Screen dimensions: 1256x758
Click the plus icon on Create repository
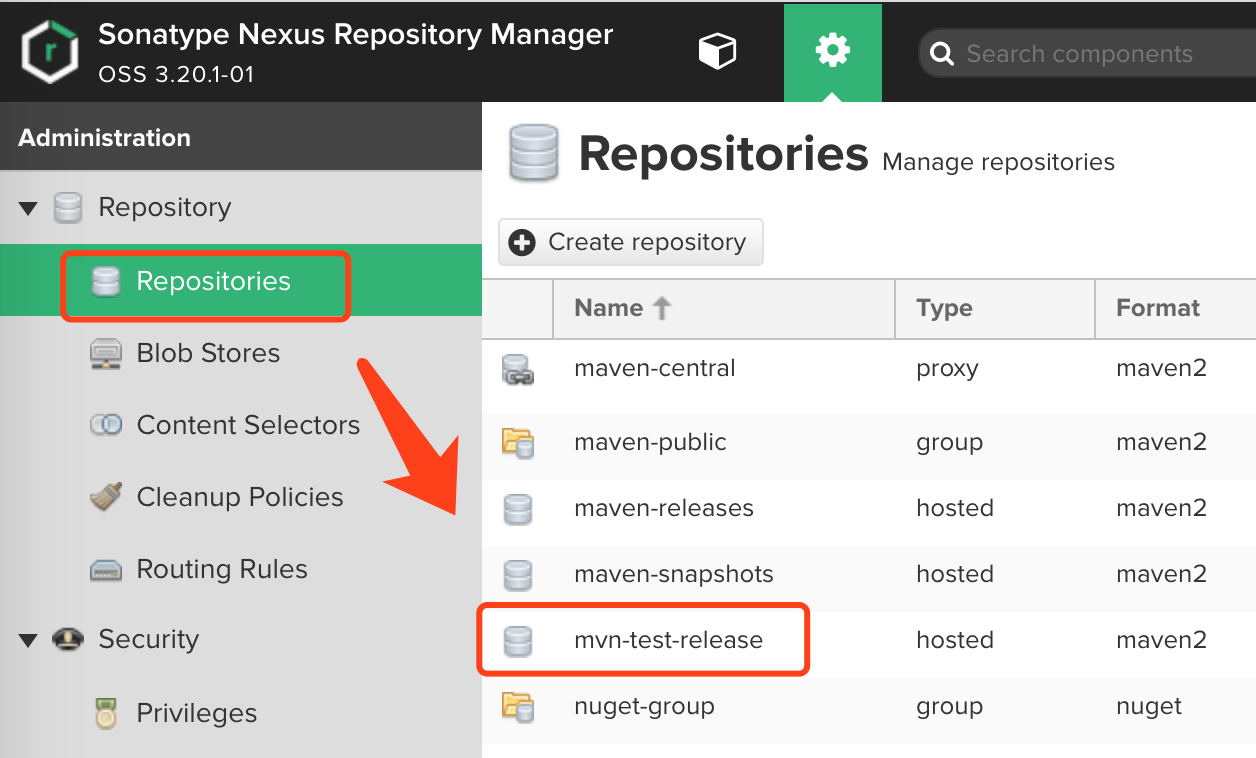tap(522, 242)
